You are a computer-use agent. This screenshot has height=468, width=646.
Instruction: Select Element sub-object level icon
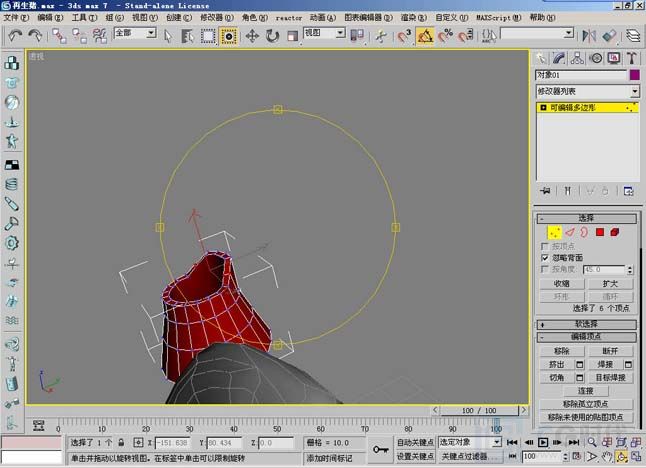pos(615,233)
